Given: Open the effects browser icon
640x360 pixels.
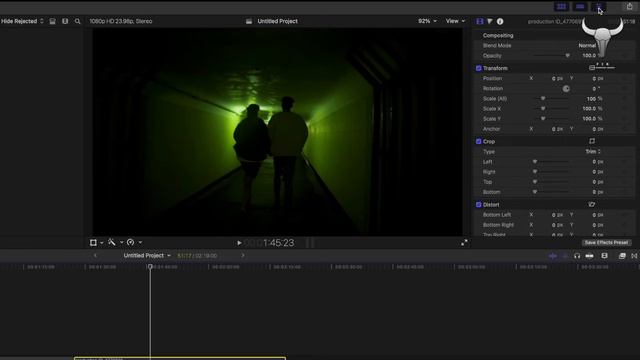Looking at the screenshot, I should (622, 256).
